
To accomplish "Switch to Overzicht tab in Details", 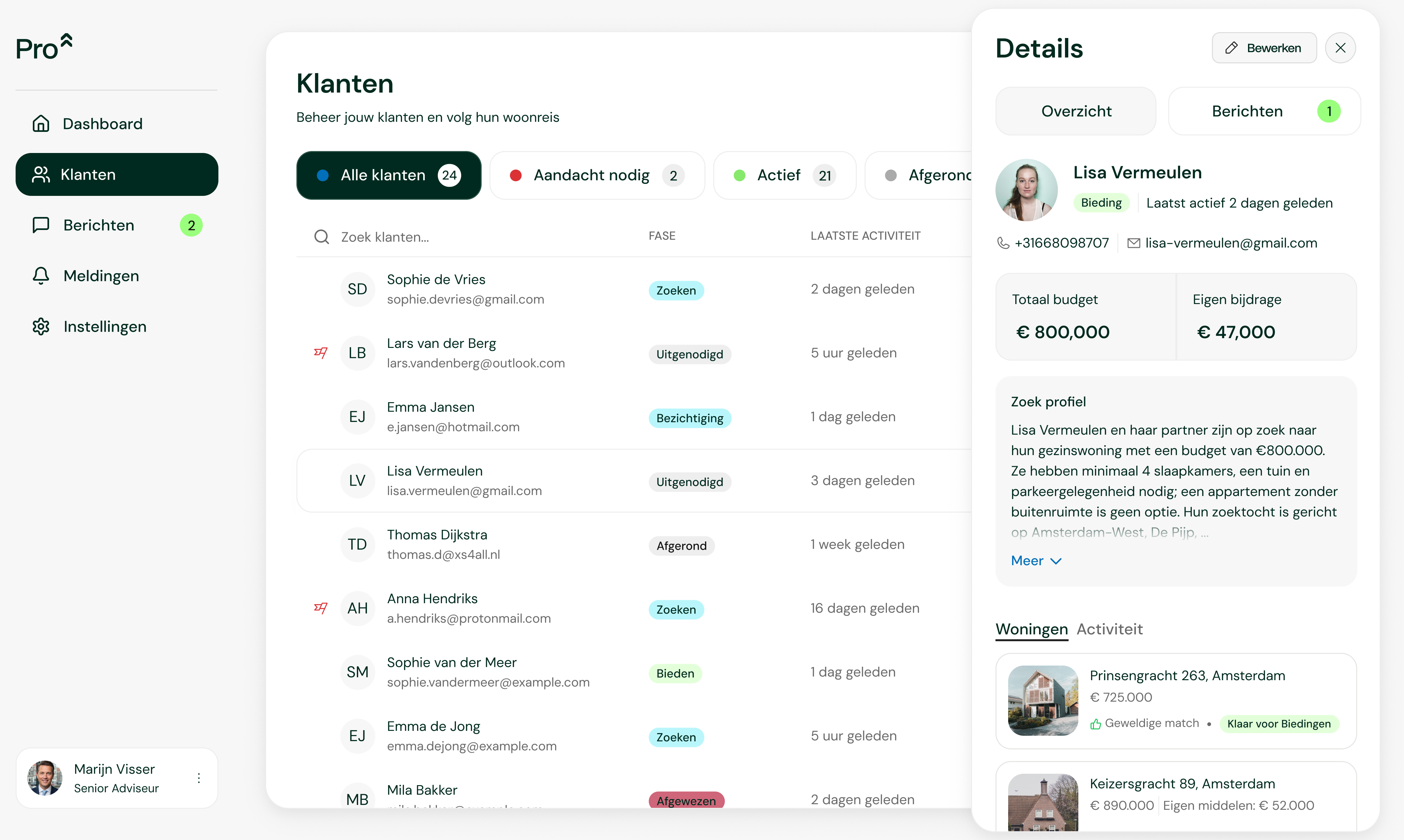I will tap(1076, 111).
